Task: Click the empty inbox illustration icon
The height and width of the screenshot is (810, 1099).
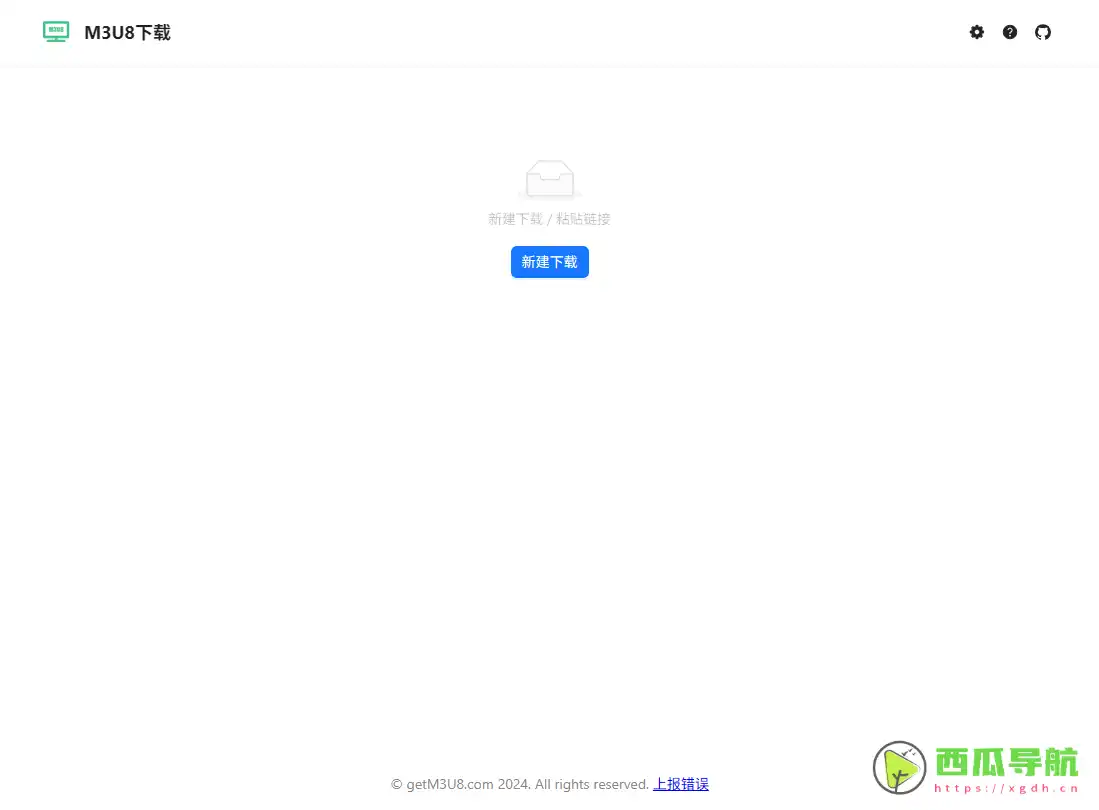Action: coord(549,179)
